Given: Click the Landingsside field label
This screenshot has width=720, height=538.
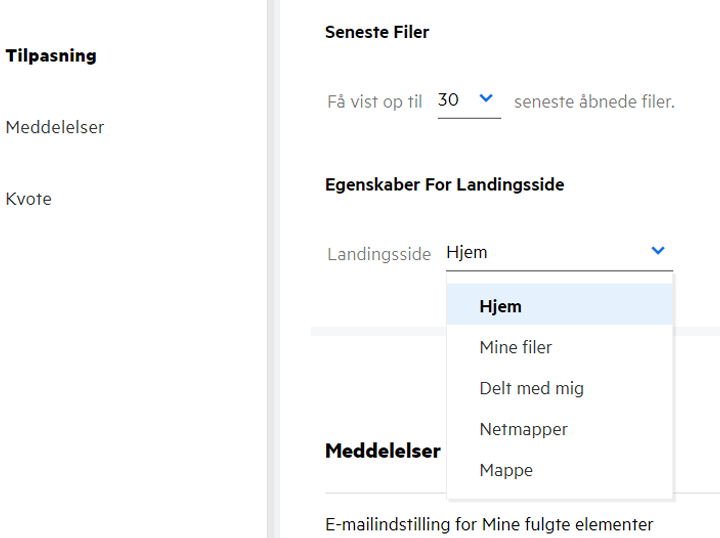Looking at the screenshot, I should coord(379,253).
